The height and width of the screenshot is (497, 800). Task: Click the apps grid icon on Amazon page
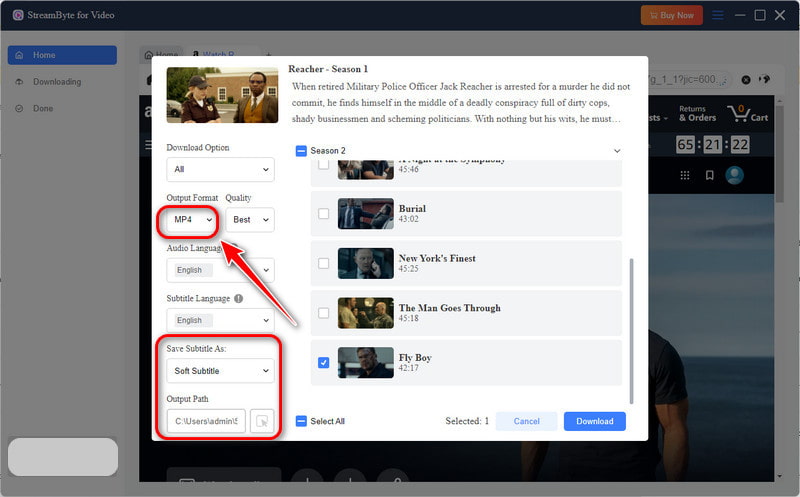685,176
